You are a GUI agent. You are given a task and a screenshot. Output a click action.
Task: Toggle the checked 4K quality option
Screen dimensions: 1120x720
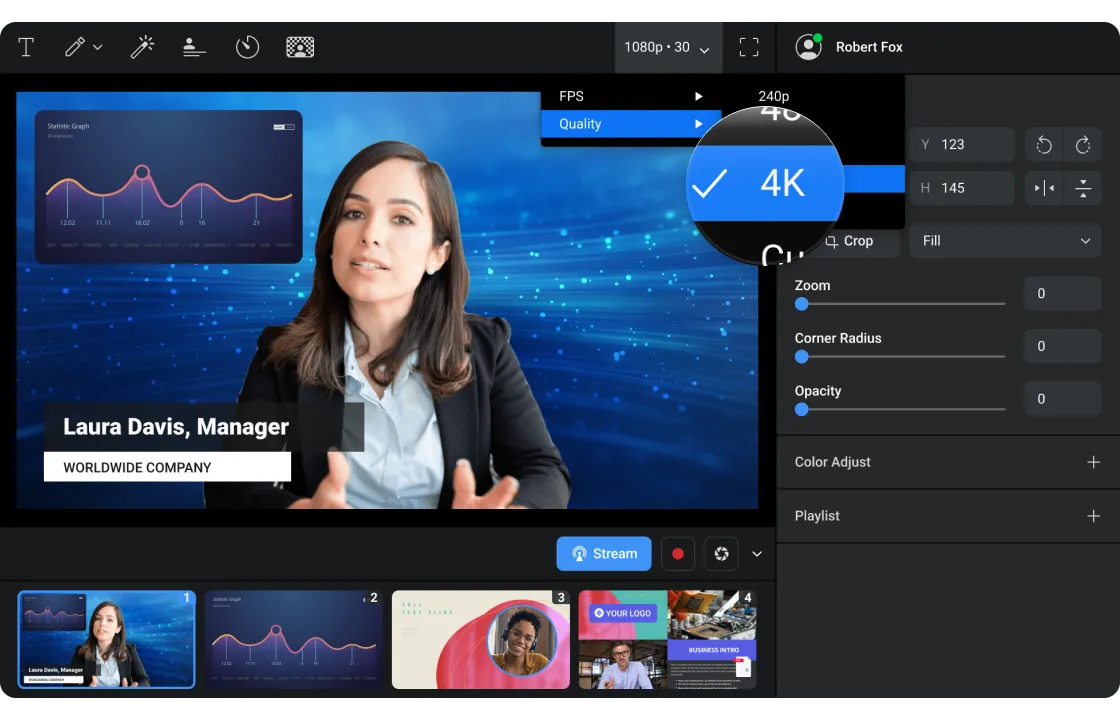(765, 183)
